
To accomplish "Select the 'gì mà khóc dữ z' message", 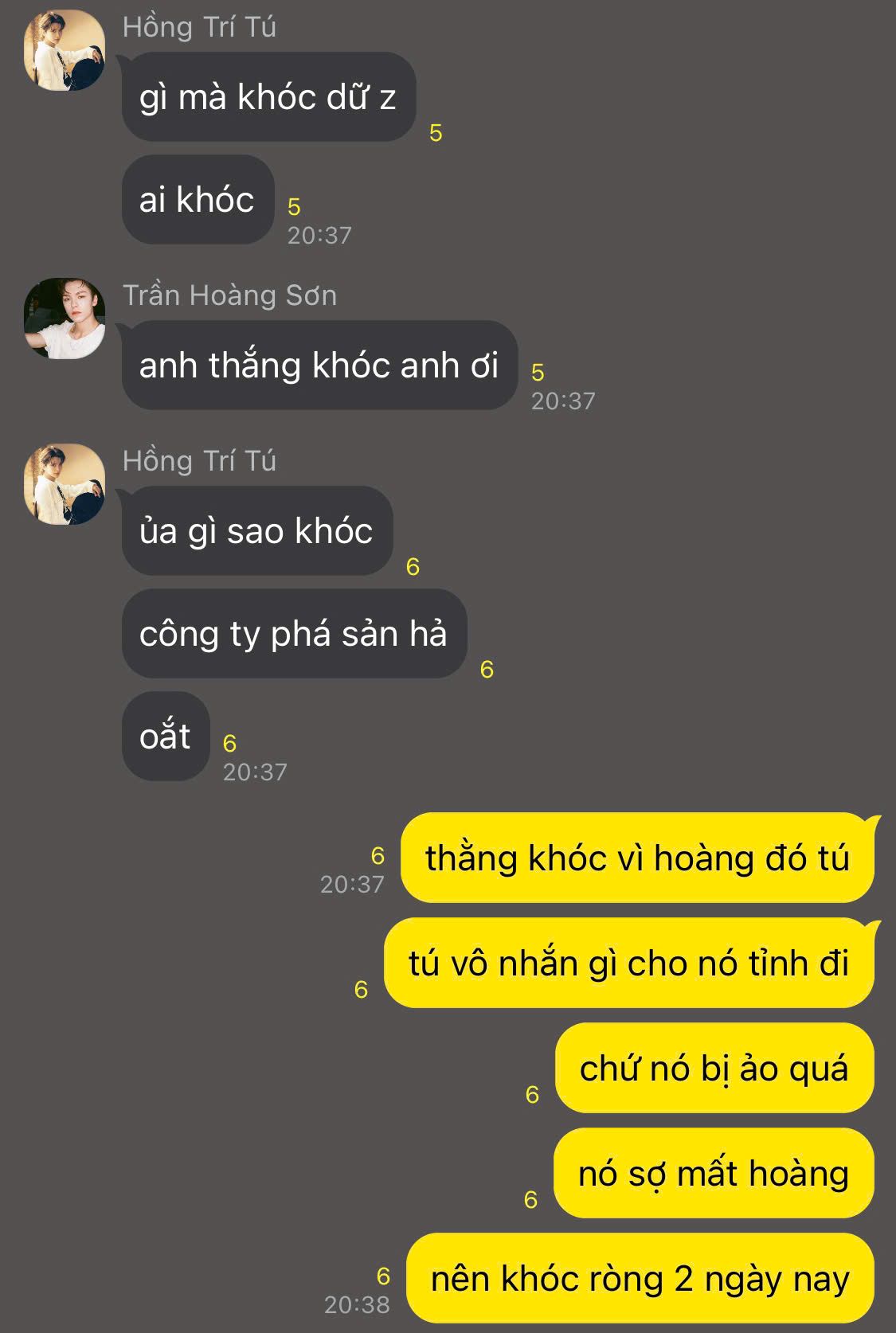I will [x=268, y=97].
